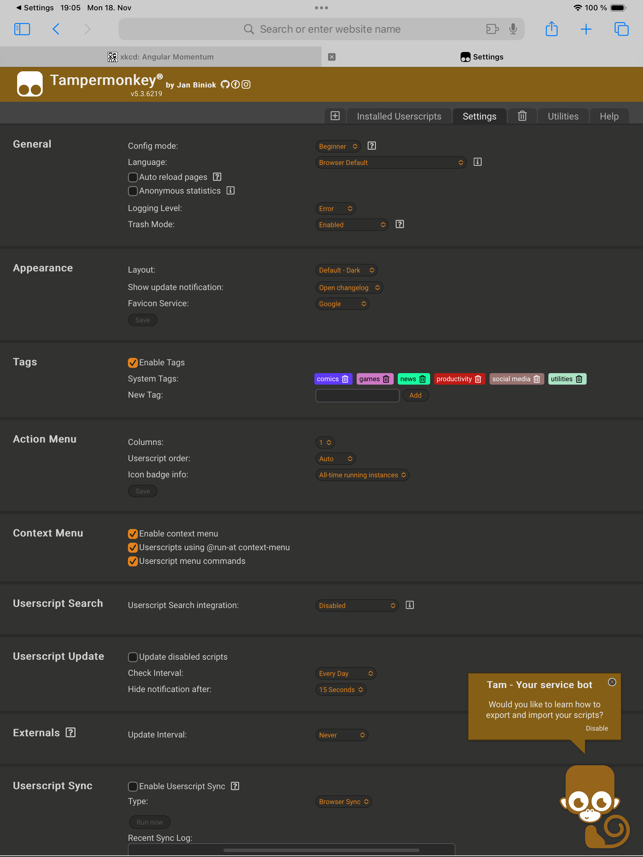
Task: Open Action Menu Columns dropdown
Action: 325,442
